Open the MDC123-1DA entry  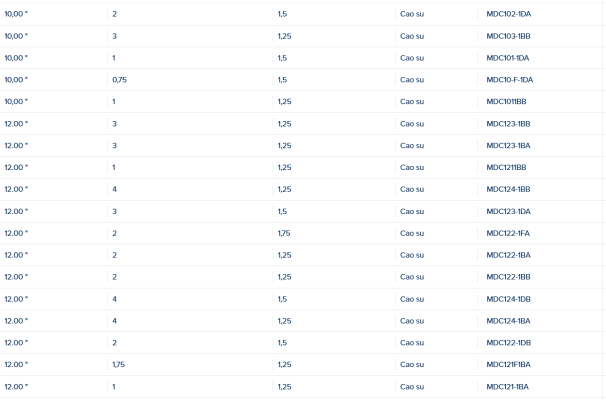tap(508, 211)
